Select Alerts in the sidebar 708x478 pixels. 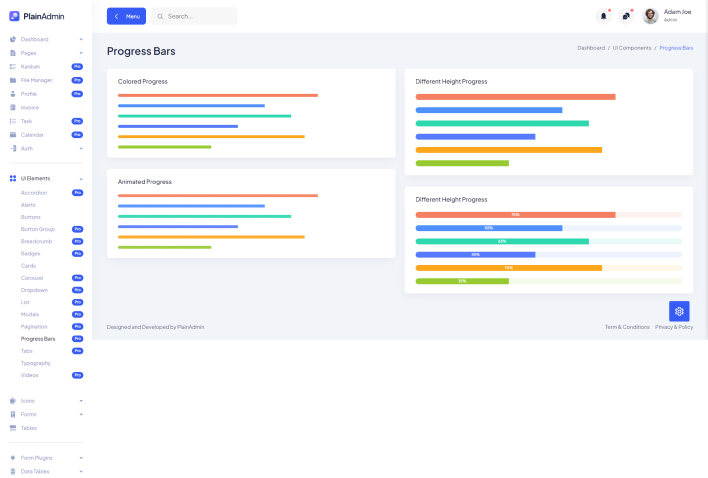(x=28, y=205)
